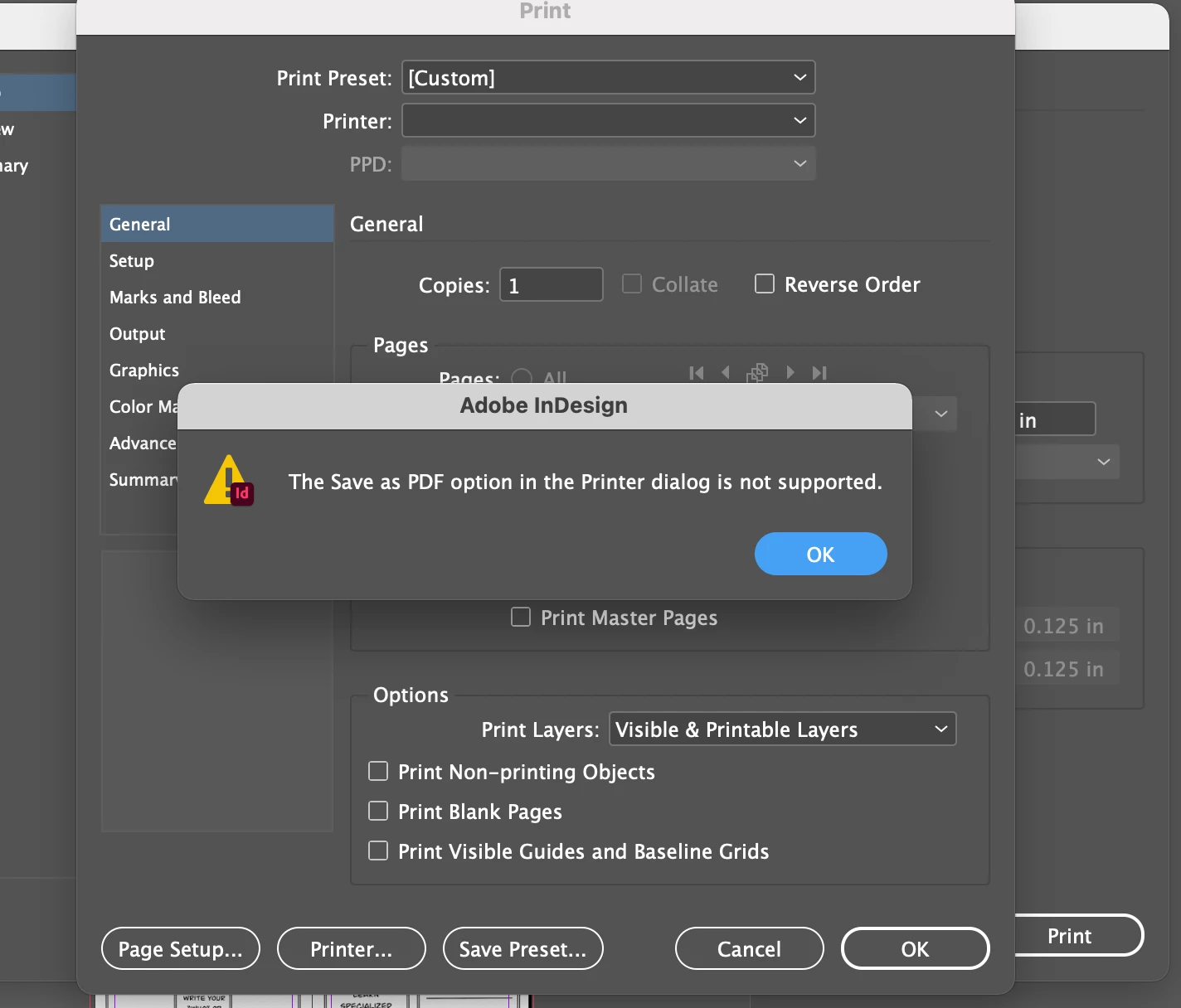Click next page arrow icon
Viewport: 1181px width, 1008px height.
(790, 373)
